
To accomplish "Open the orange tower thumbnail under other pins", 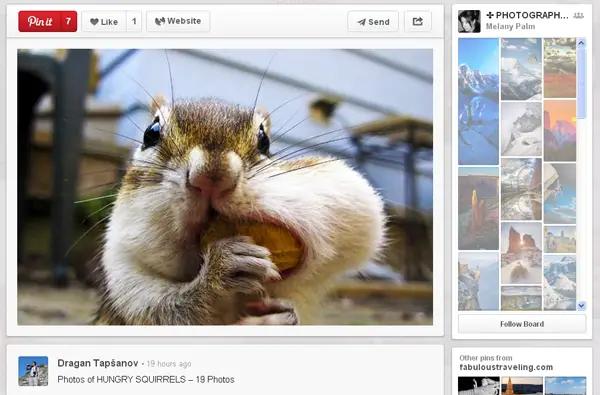I will [522, 386].
